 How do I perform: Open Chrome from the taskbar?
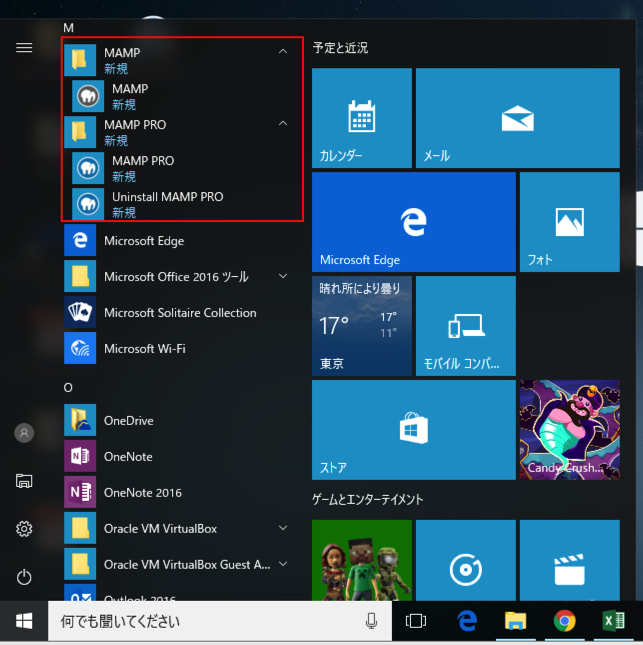564,621
